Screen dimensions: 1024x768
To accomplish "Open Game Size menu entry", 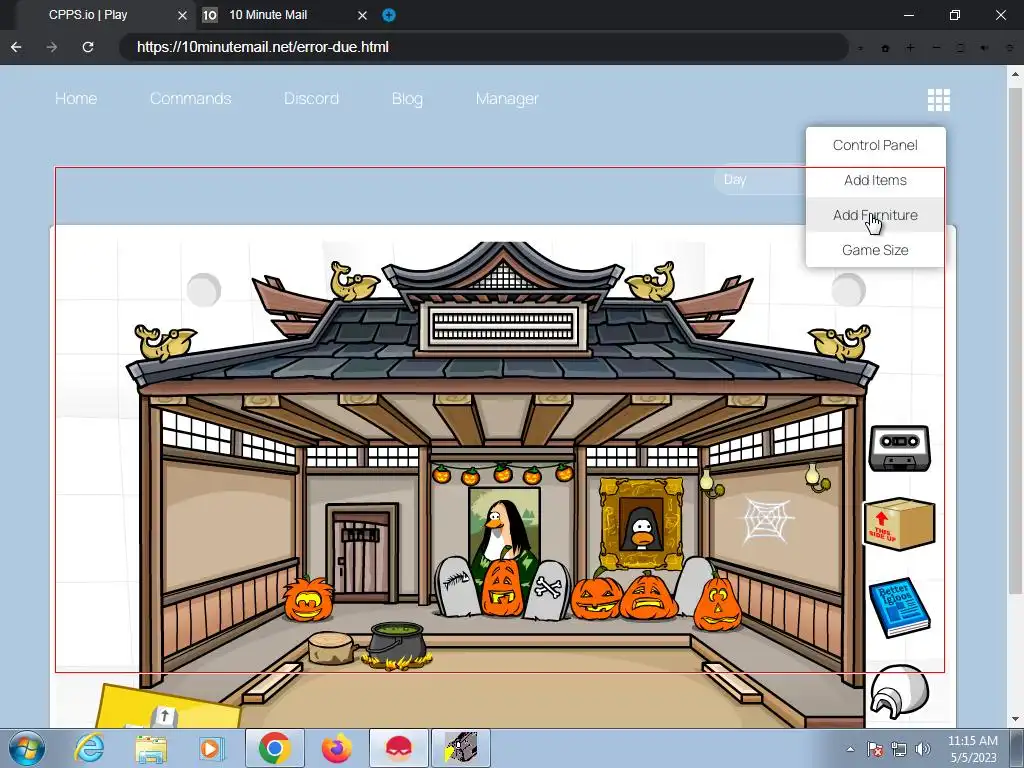I will tap(875, 250).
